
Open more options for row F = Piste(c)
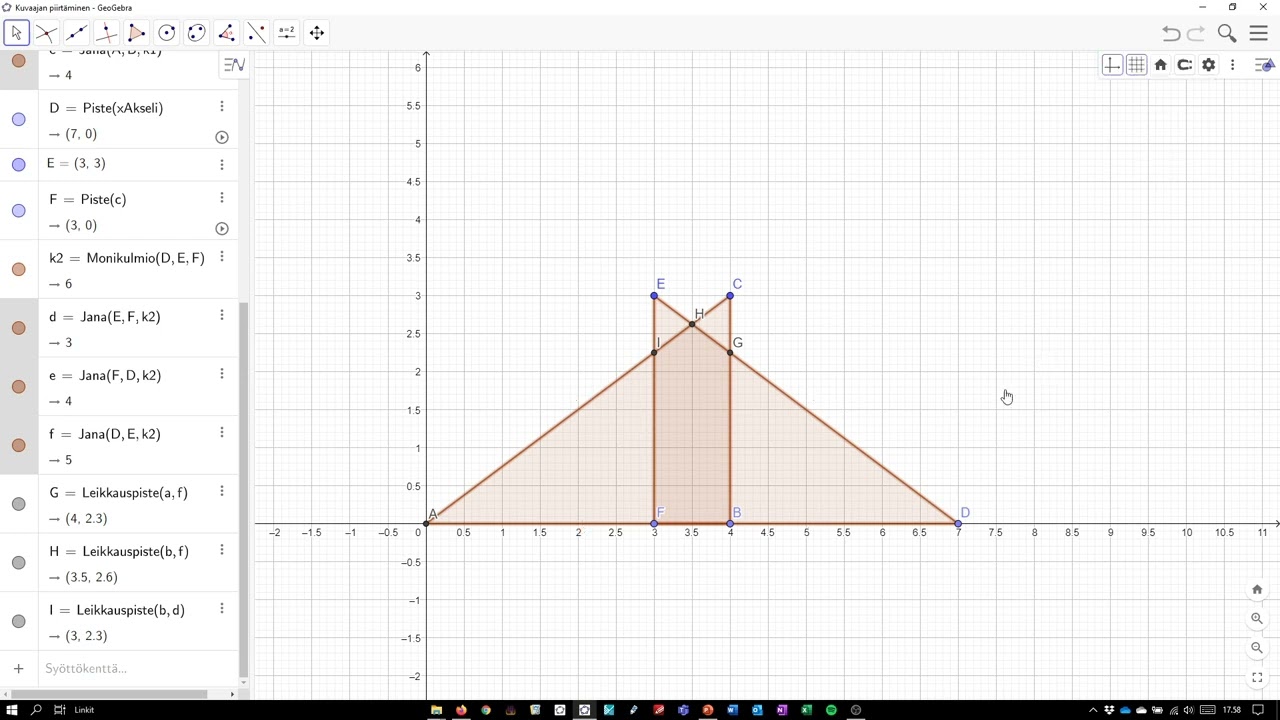tap(222, 198)
